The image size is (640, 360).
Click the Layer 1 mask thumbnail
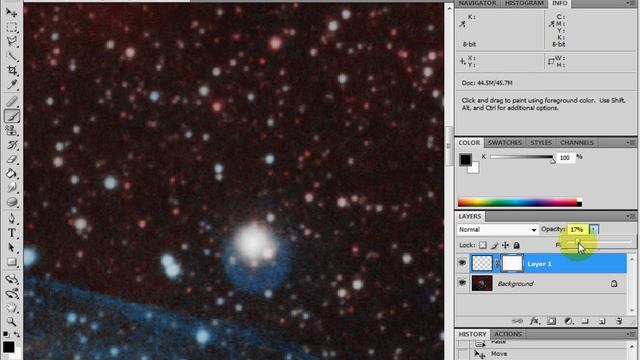[512, 263]
